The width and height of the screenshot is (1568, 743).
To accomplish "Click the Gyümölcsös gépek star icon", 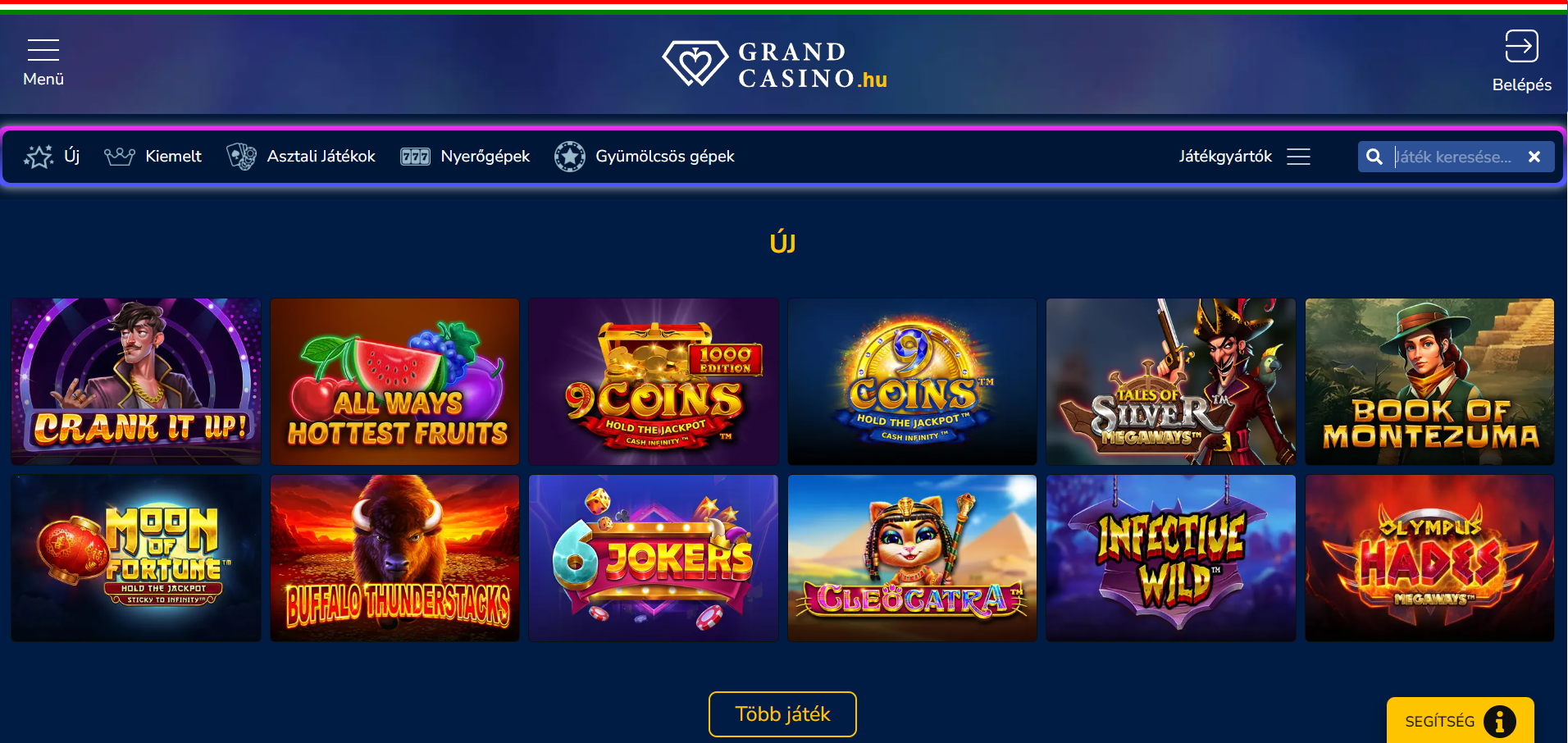I will [570, 157].
